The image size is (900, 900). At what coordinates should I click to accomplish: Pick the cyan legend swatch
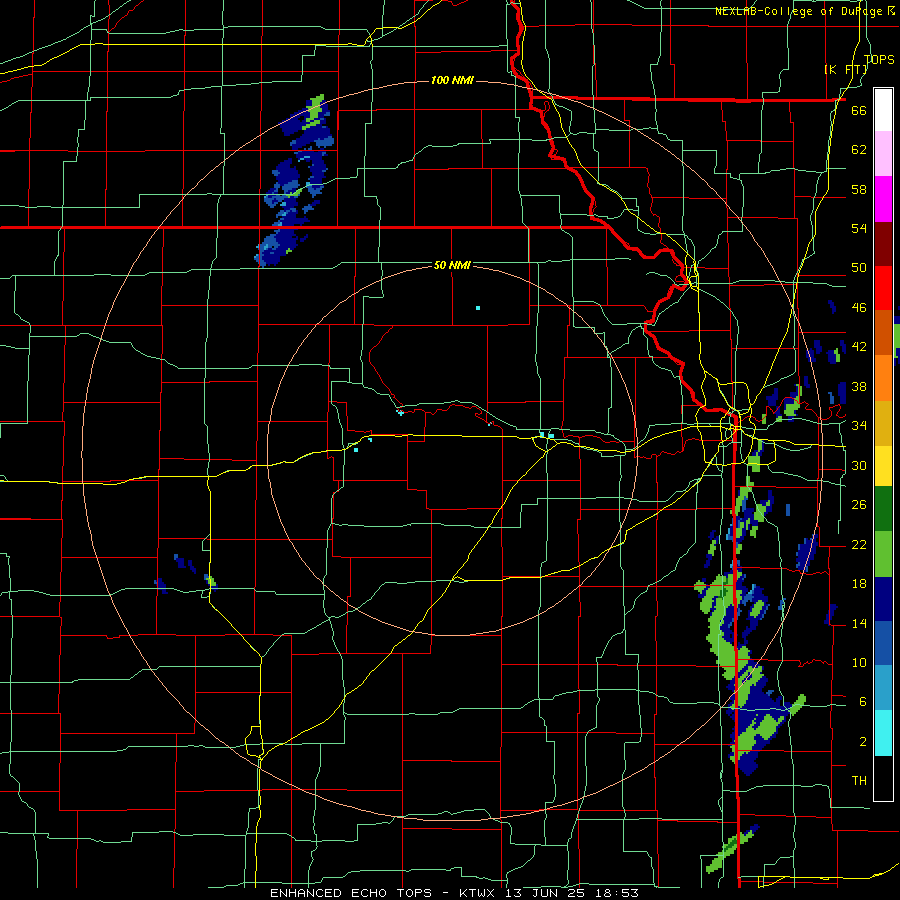(883, 733)
